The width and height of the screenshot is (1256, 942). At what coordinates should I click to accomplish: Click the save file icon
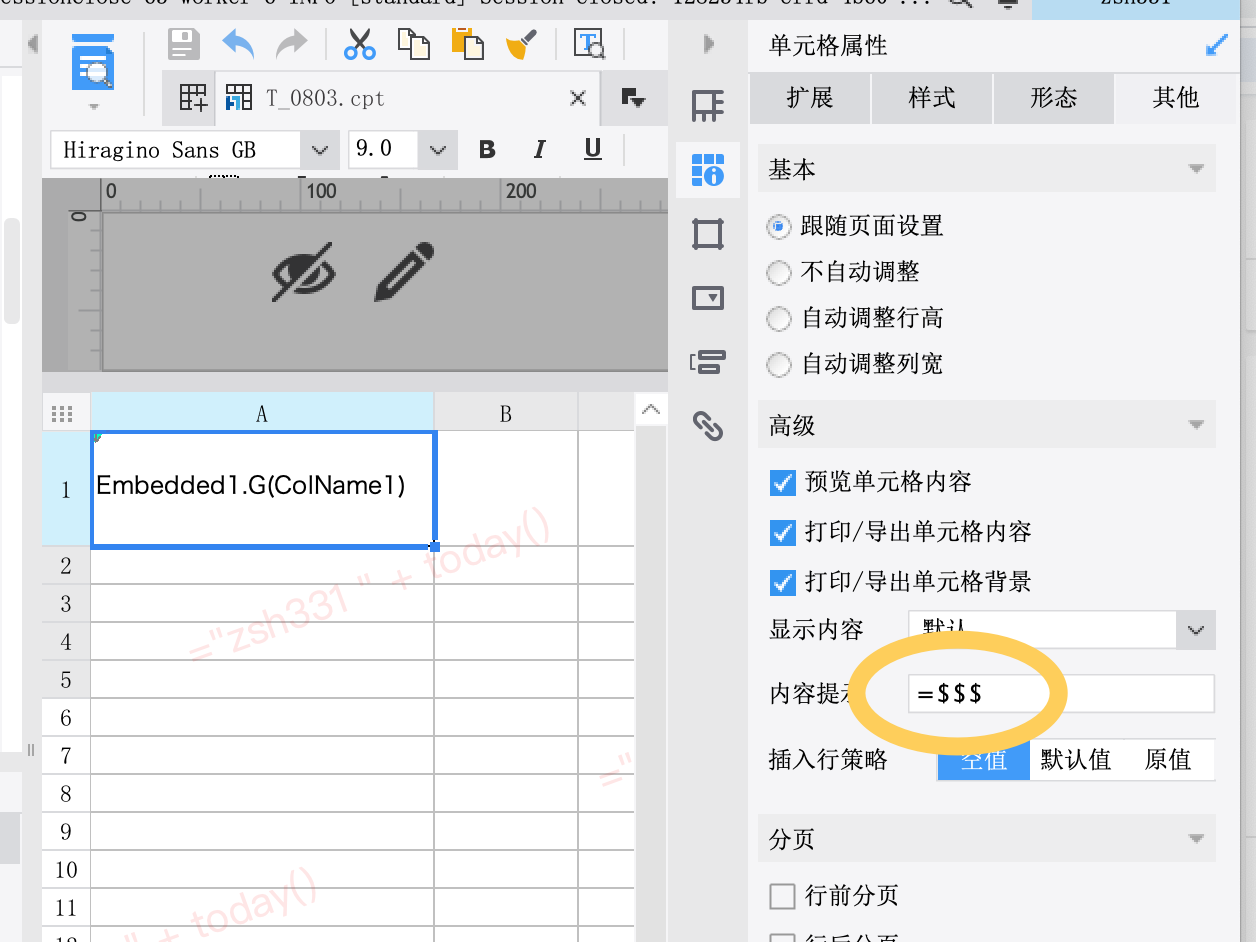coord(184,44)
